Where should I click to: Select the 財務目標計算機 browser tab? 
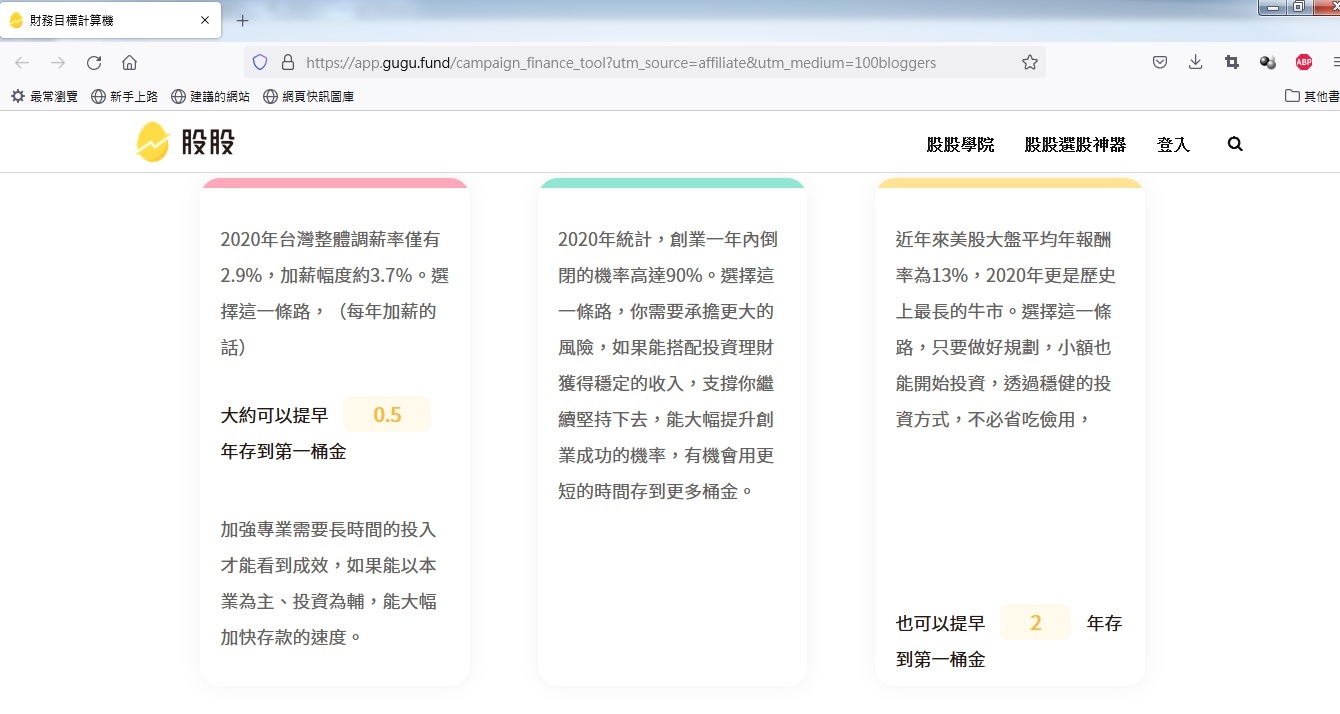tap(111, 20)
